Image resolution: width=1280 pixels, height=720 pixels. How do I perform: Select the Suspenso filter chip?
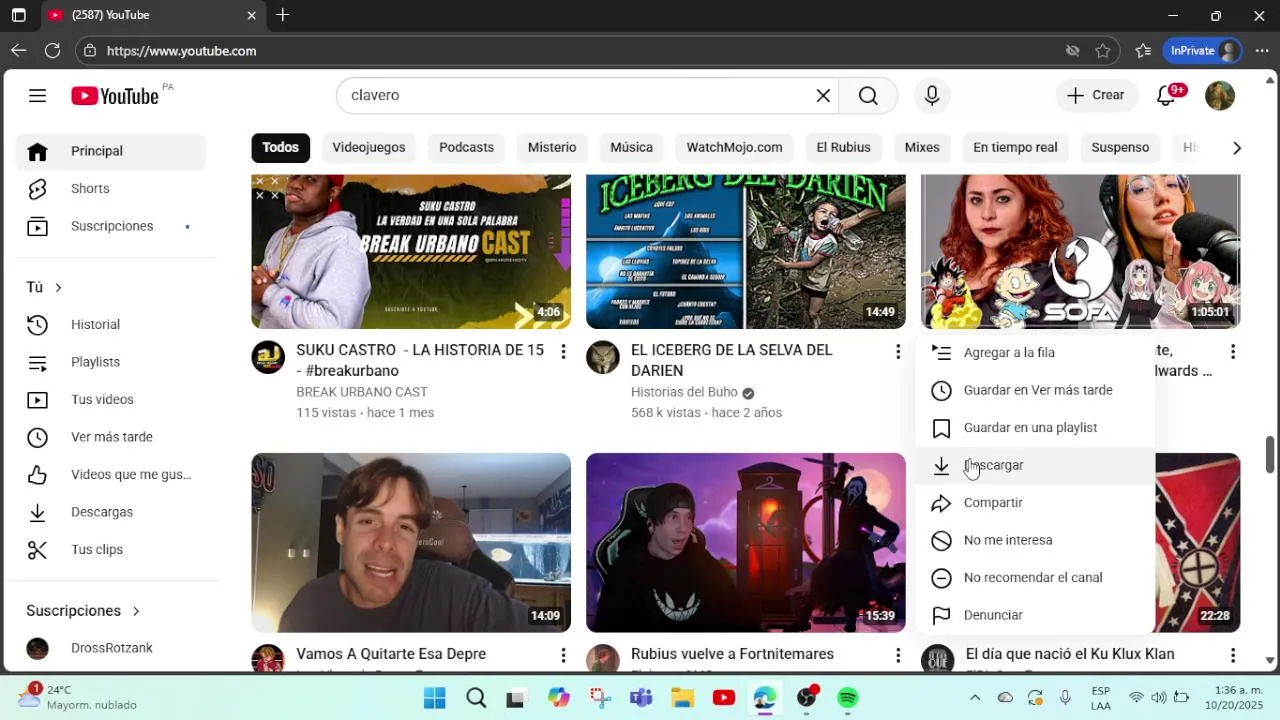pyautogui.click(x=1120, y=147)
